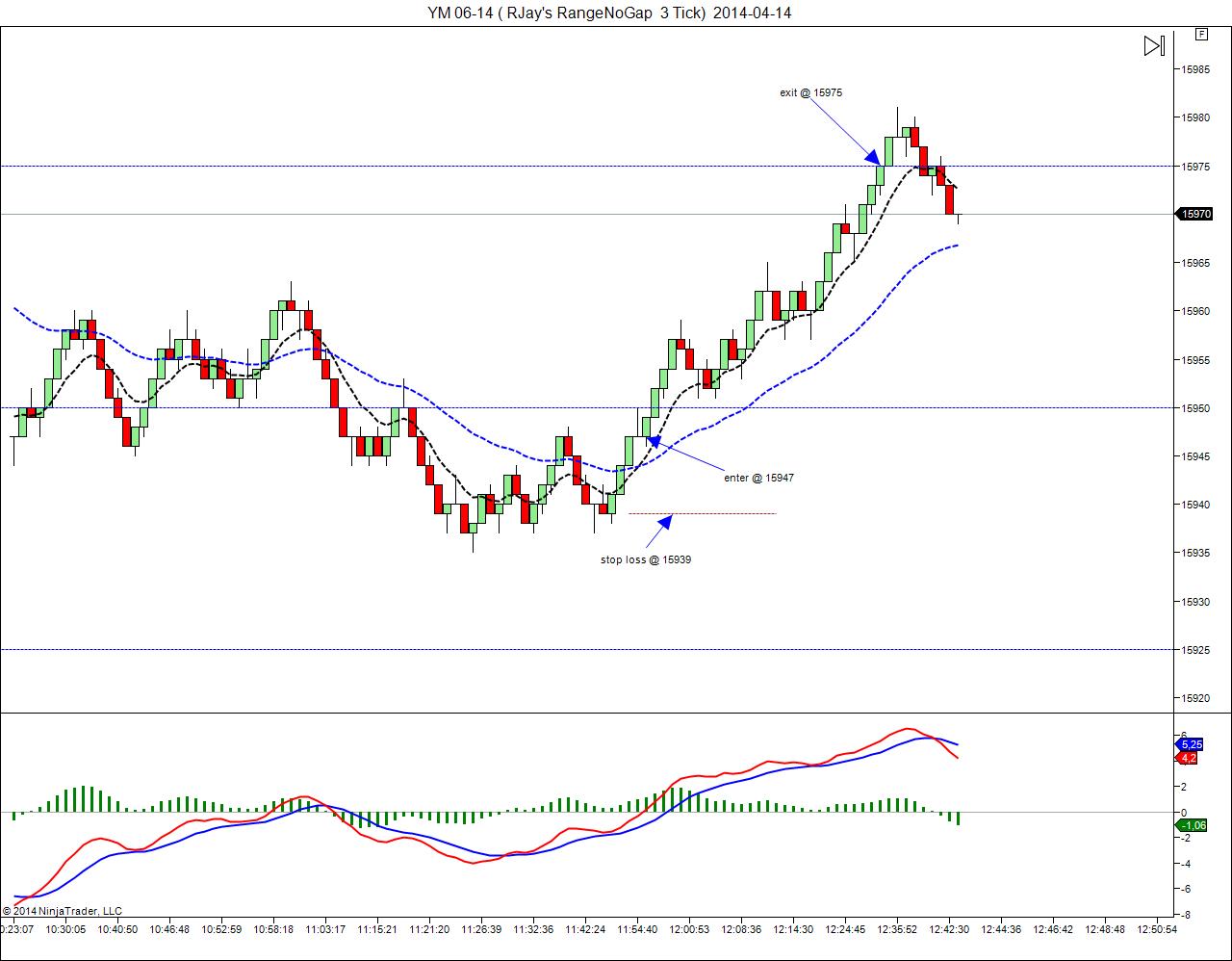This screenshot has height=961, width=1232.
Task: Click the green -1.06 histogram value marker
Action: click(x=1192, y=825)
